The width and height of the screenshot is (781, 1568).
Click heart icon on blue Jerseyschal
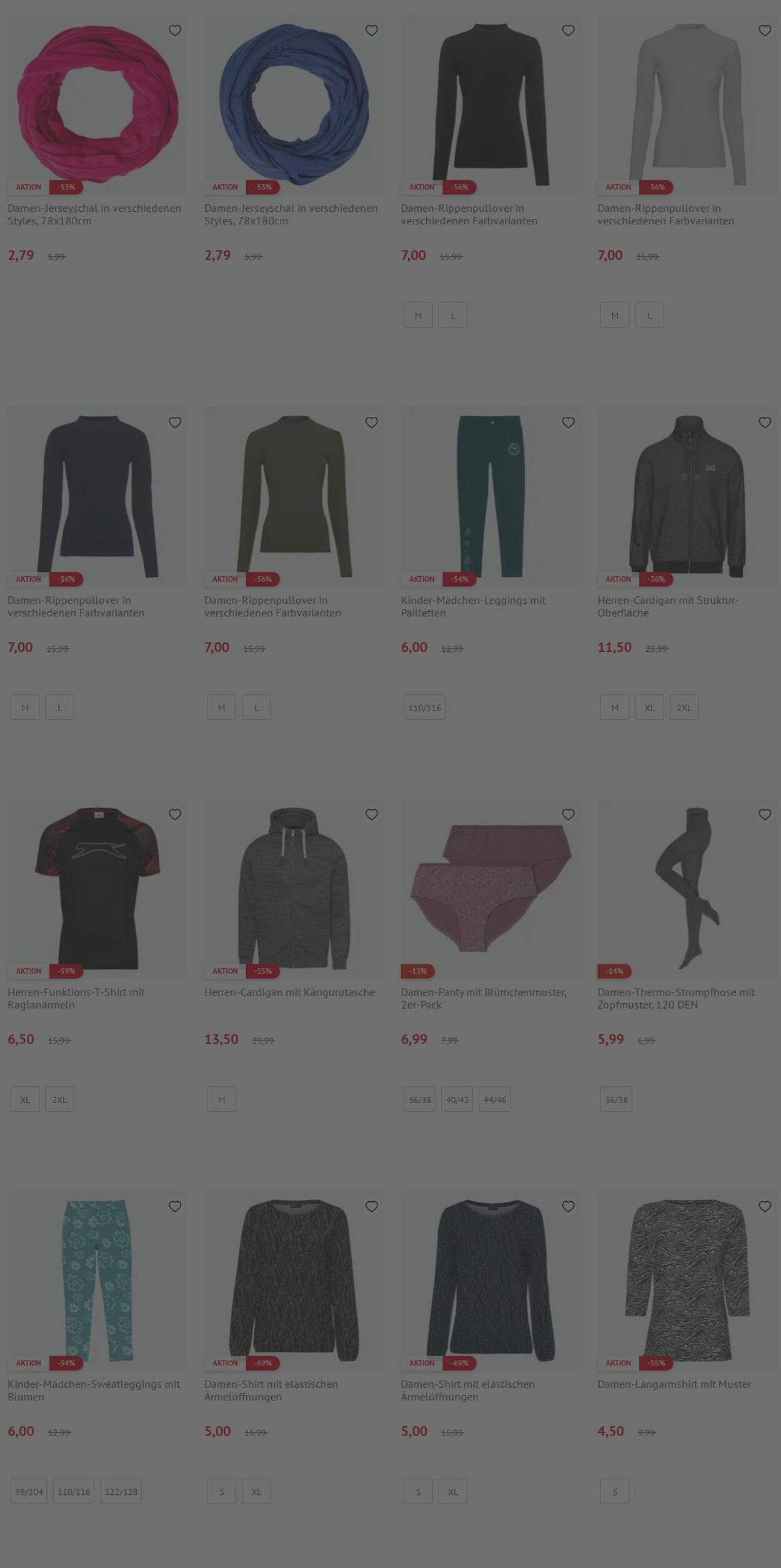coord(372,31)
